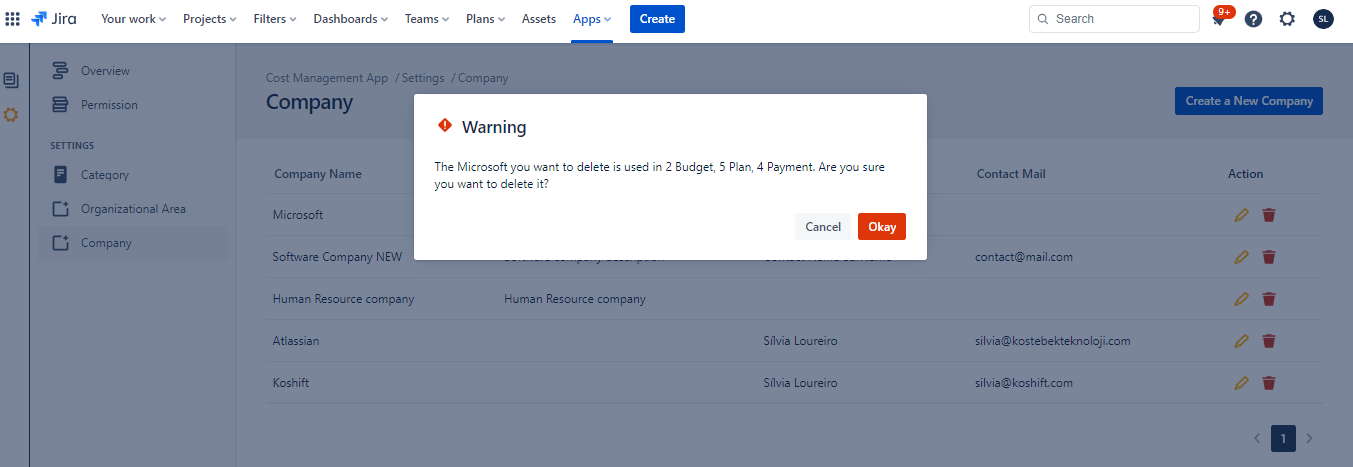Edit the Koshift row with pencil icon
This screenshot has width=1353, height=467.
tap(1241, 383)
